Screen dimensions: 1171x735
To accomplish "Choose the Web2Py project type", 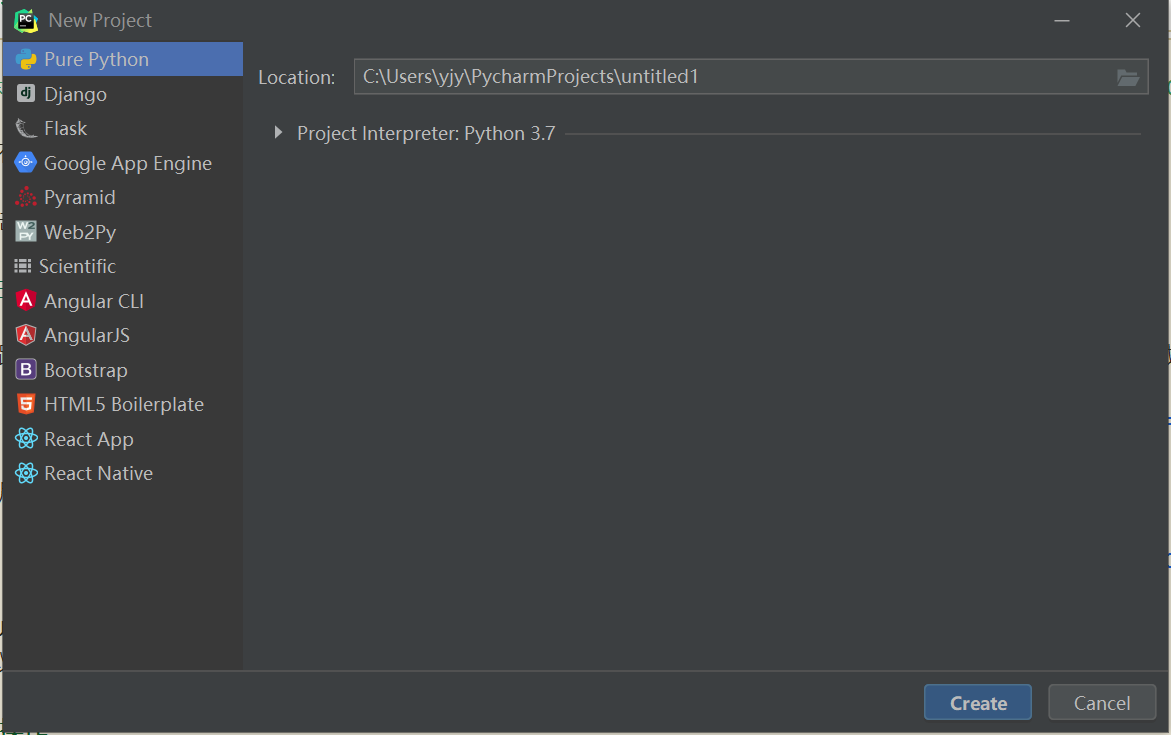I will [75, 231].
